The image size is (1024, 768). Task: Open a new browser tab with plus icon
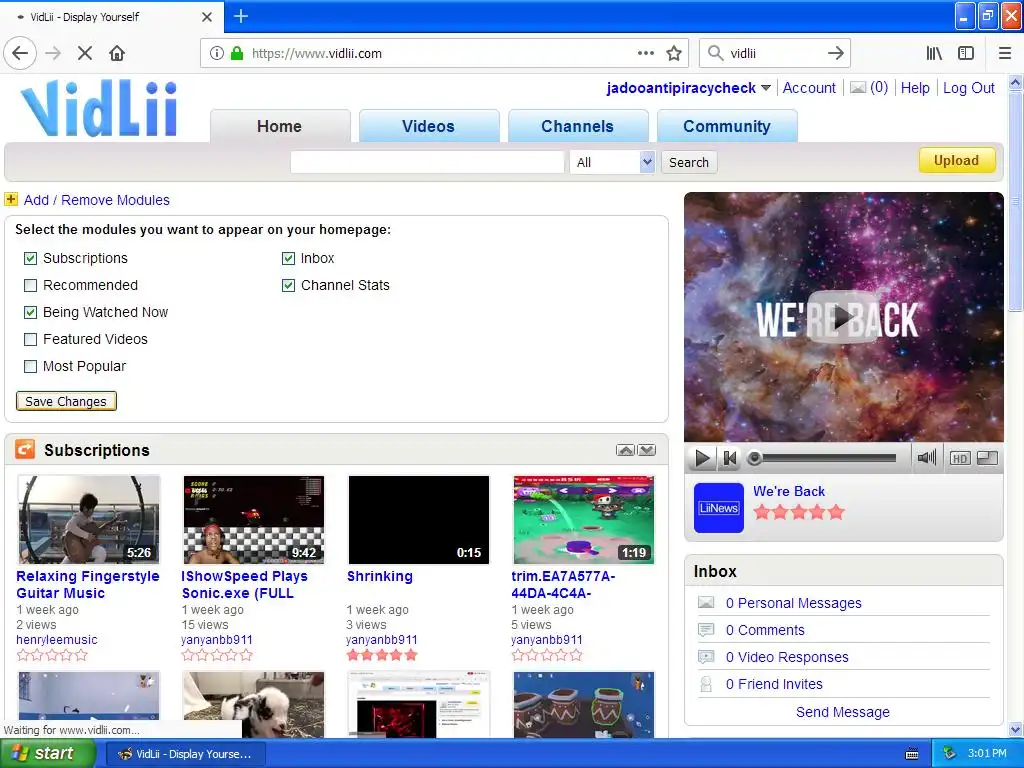(x=240, y=16)
